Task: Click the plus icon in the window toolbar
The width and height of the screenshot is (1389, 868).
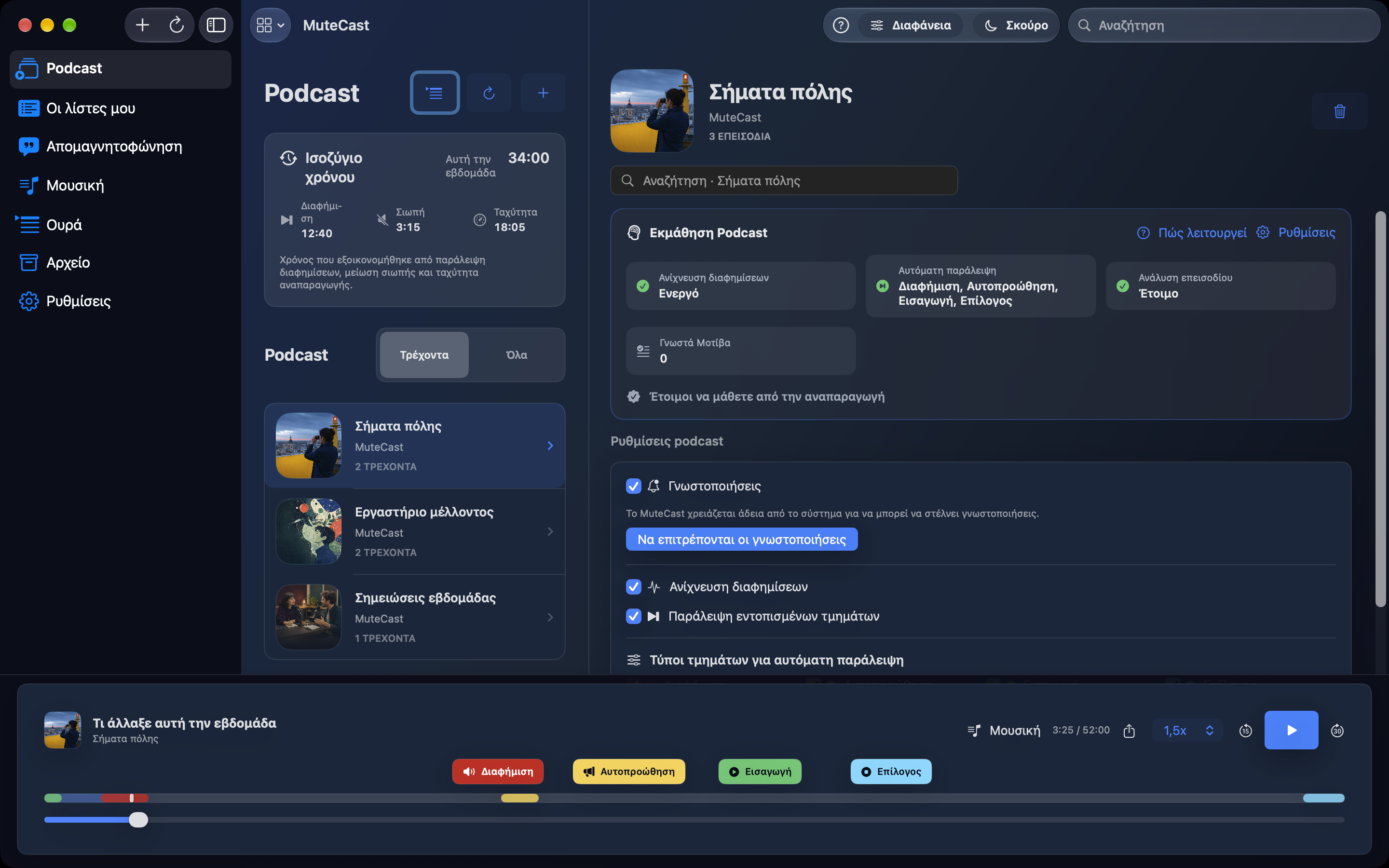Action: point(142,25)
